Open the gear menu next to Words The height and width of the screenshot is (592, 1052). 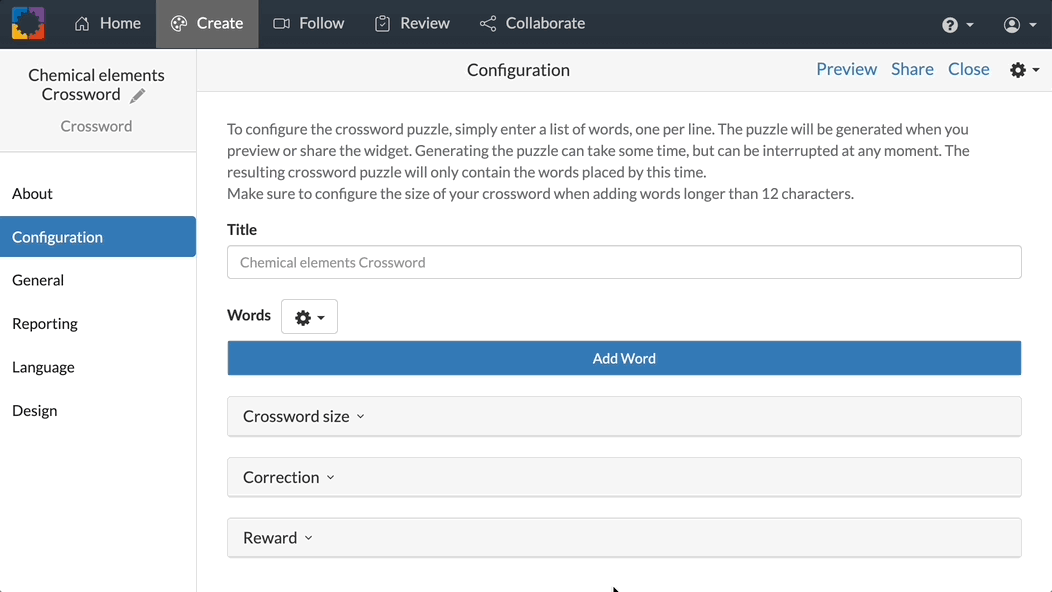308,316
